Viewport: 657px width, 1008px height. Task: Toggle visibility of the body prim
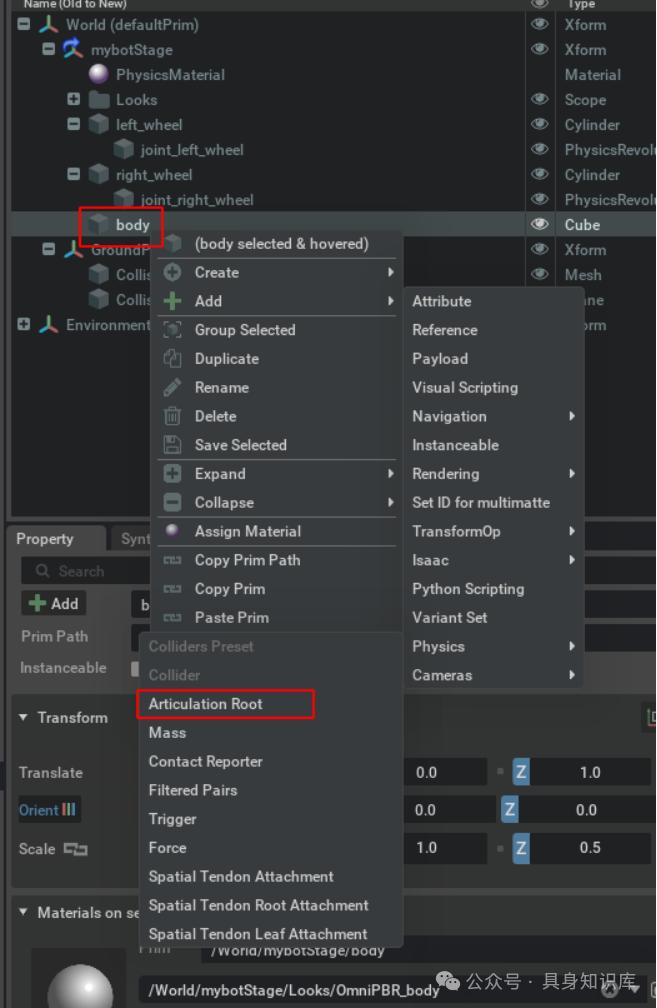pyautogui.click(x=540, y=224)
